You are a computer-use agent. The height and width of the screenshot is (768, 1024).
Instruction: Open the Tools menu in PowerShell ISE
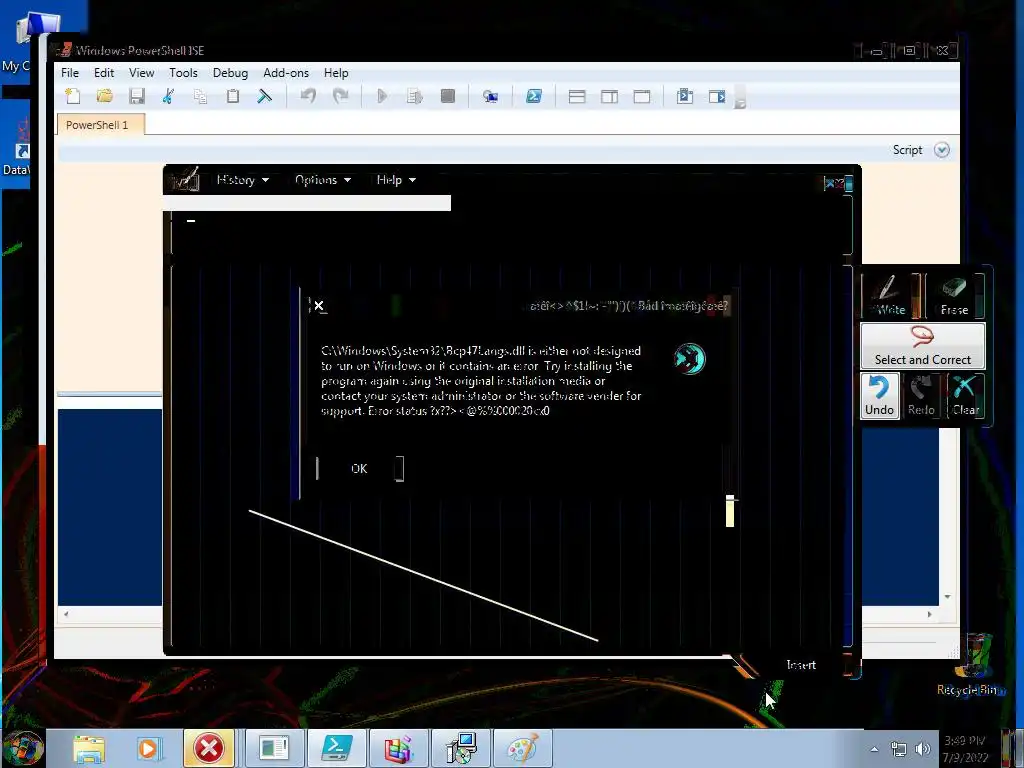183,73
